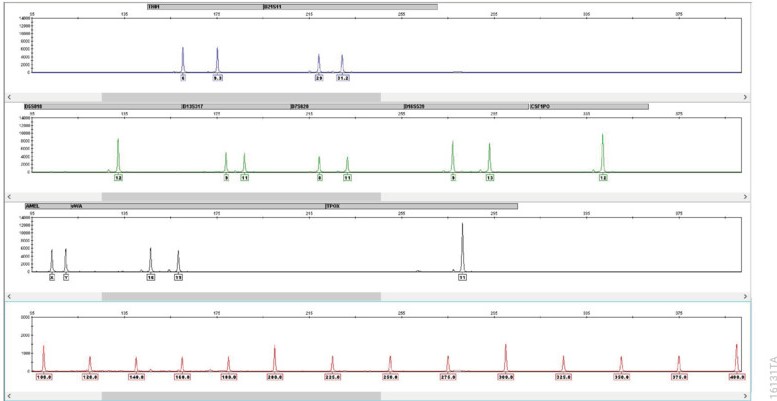Select the D21S11 locus header bar

point(348,6)
